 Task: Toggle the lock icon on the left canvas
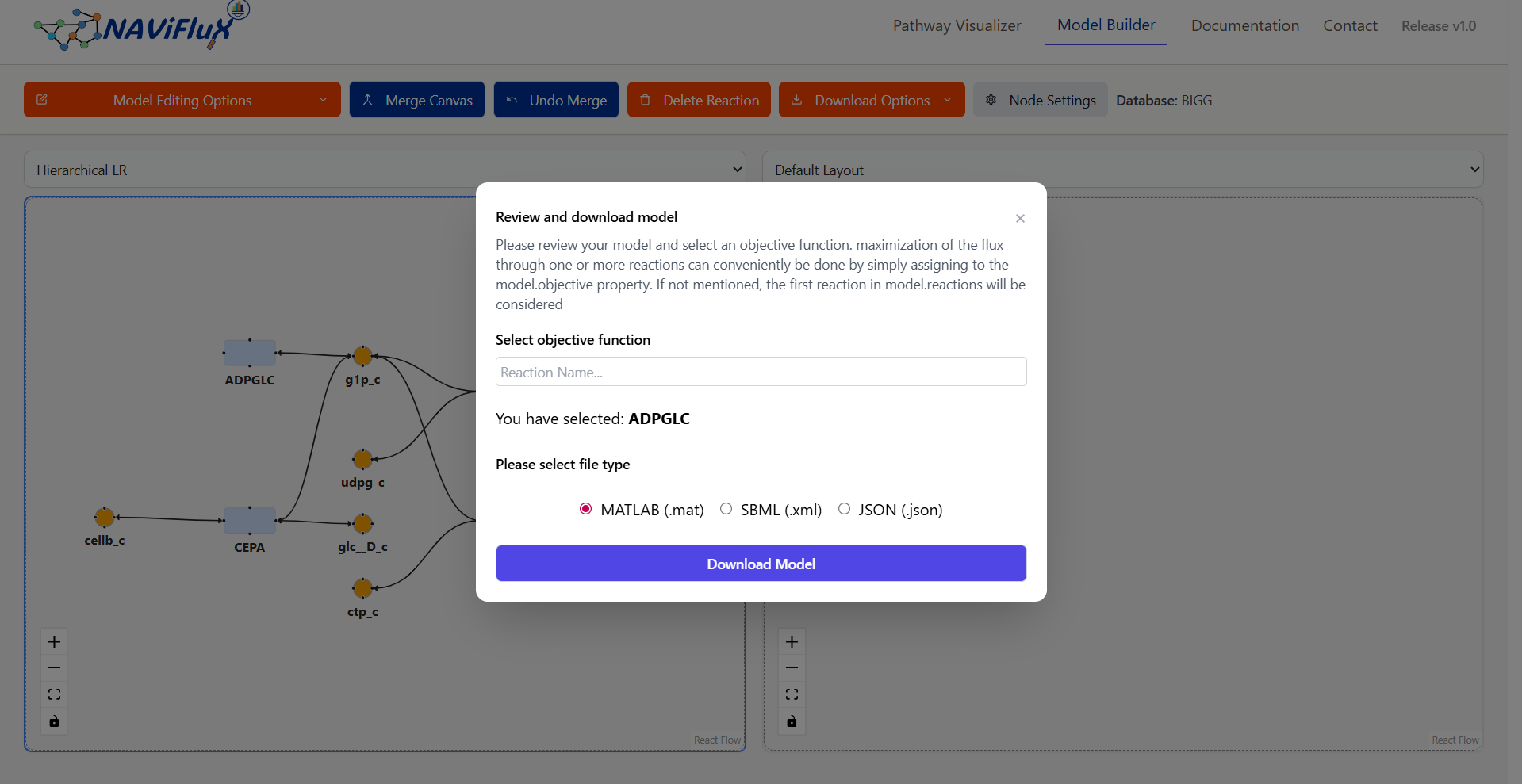click(54, 721)
